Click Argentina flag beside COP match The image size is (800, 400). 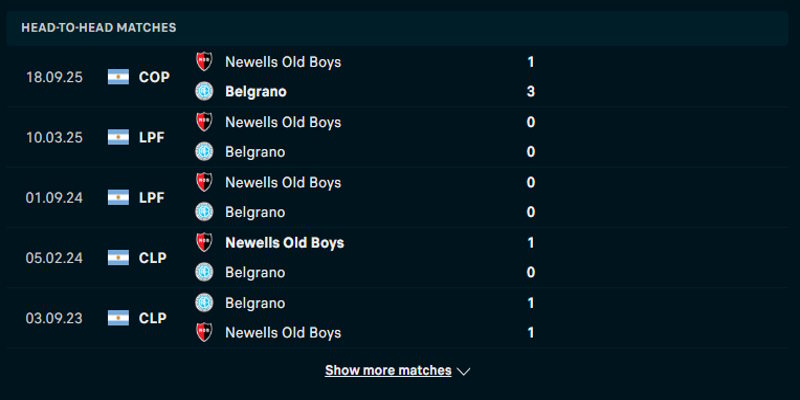119,77
